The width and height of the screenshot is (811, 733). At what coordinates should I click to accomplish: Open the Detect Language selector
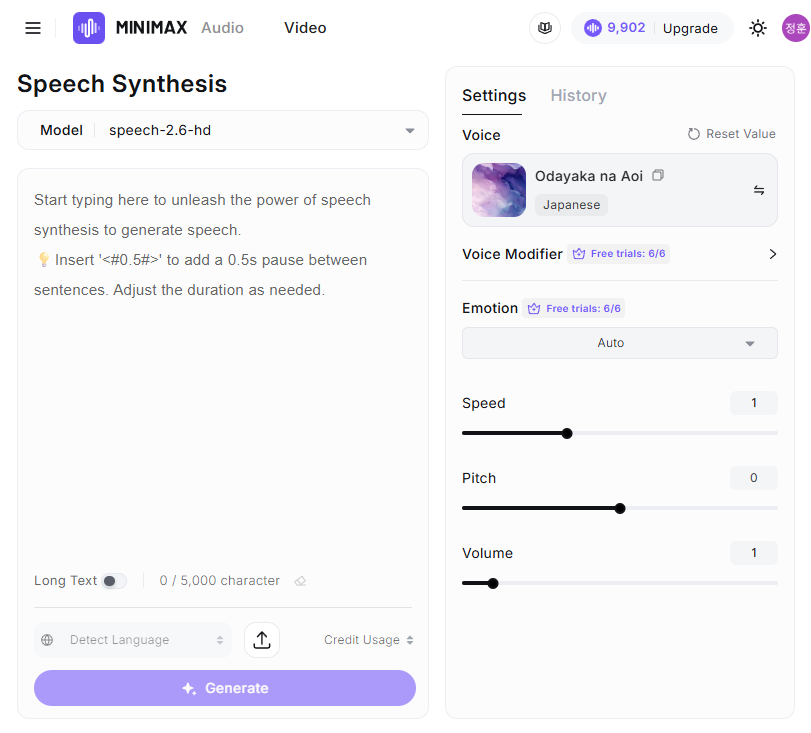(133, 640)
